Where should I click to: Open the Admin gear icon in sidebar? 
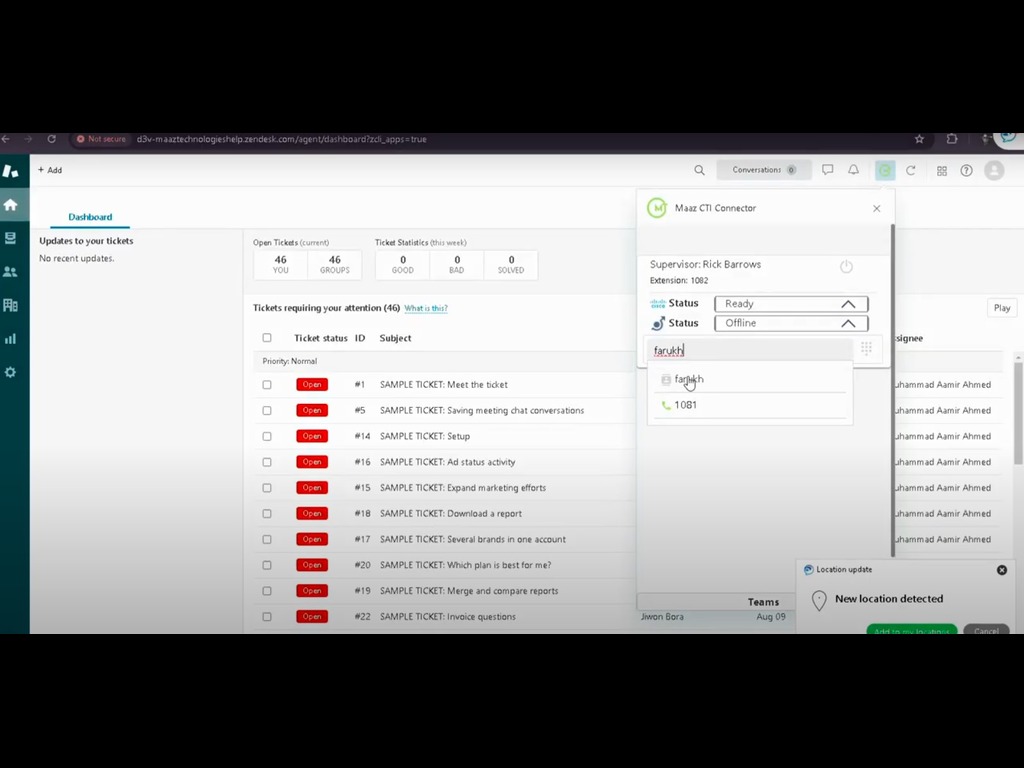pos(11,372)
